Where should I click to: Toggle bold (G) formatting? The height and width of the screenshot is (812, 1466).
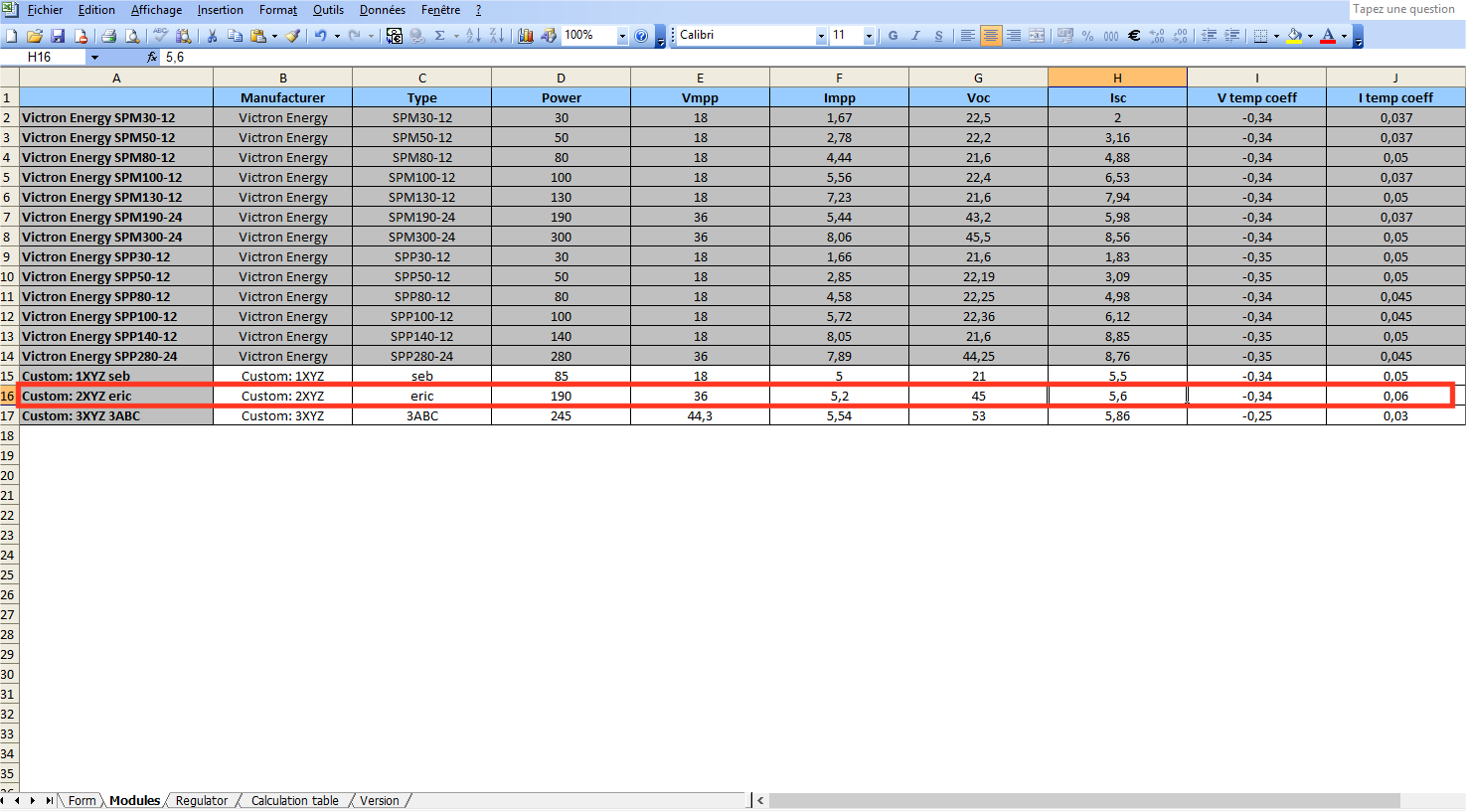pos(893,36)
